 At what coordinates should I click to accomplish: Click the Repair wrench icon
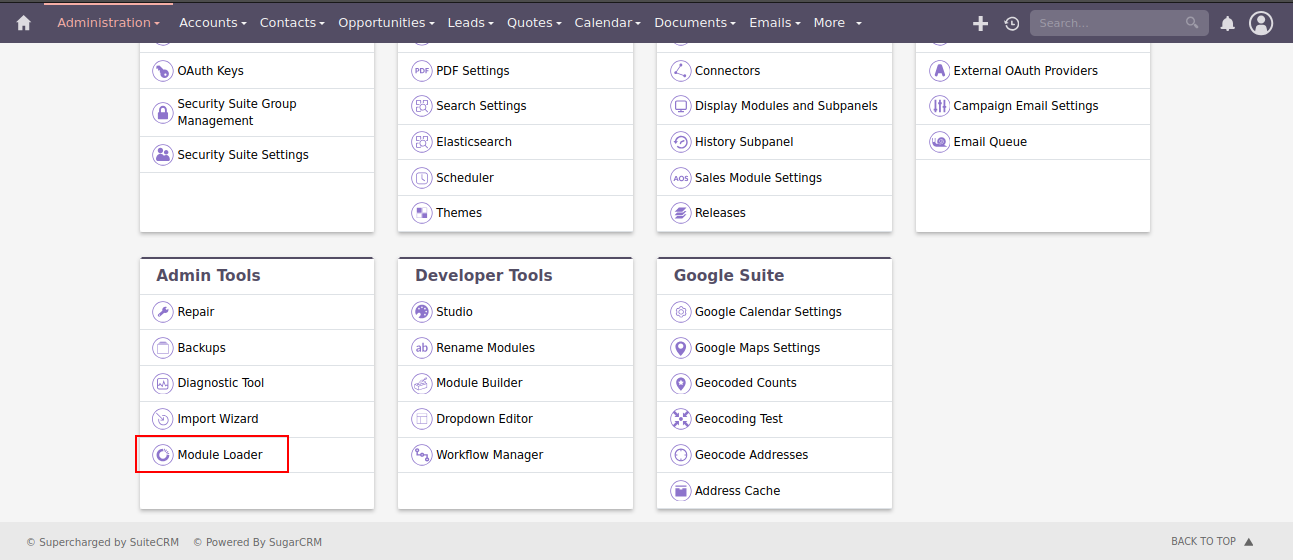point(162,312)
